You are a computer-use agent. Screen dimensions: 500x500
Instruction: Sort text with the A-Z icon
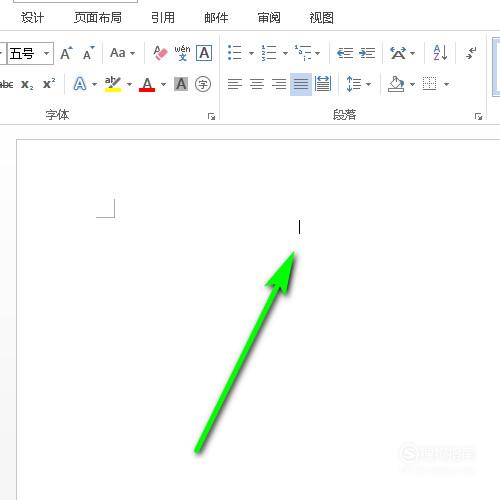[440, 53]
